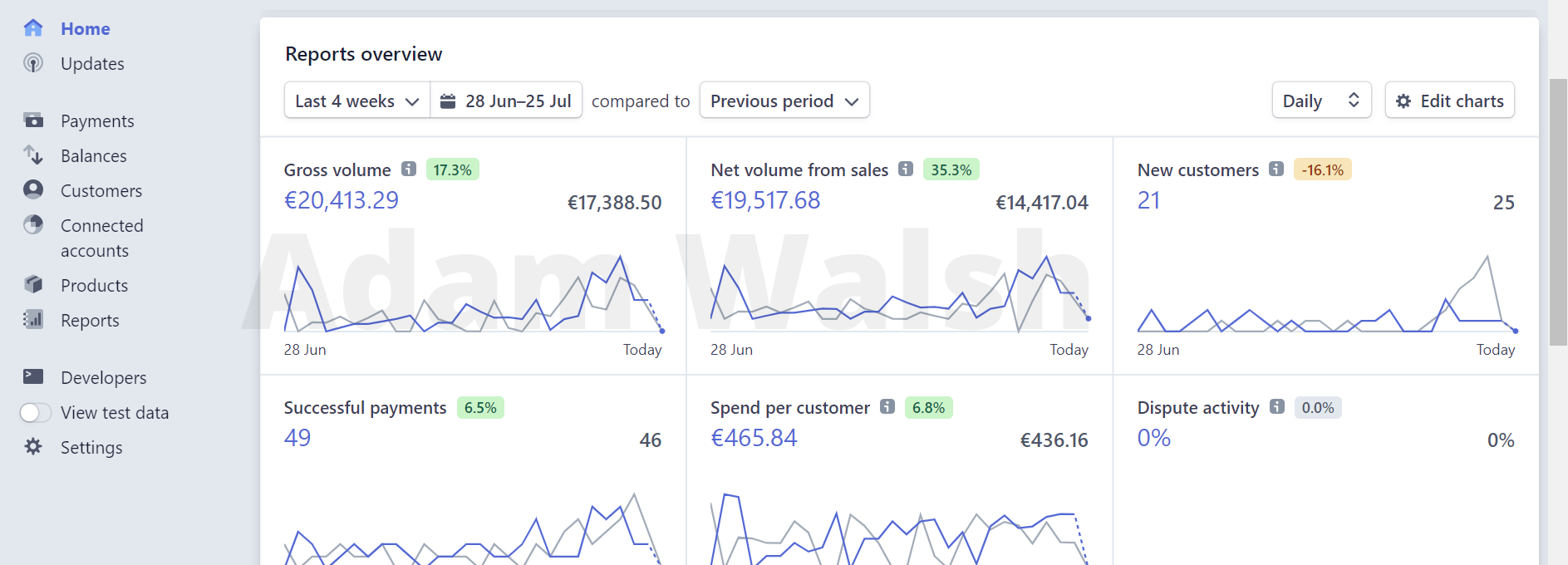Click the €14,417.04 previous period value
Viewport: 1568px width, 565px height.
1042,203
